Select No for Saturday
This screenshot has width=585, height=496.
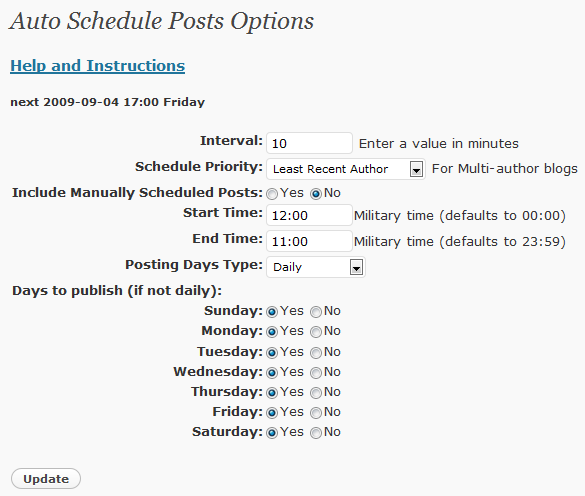click(x=316, y=433)
